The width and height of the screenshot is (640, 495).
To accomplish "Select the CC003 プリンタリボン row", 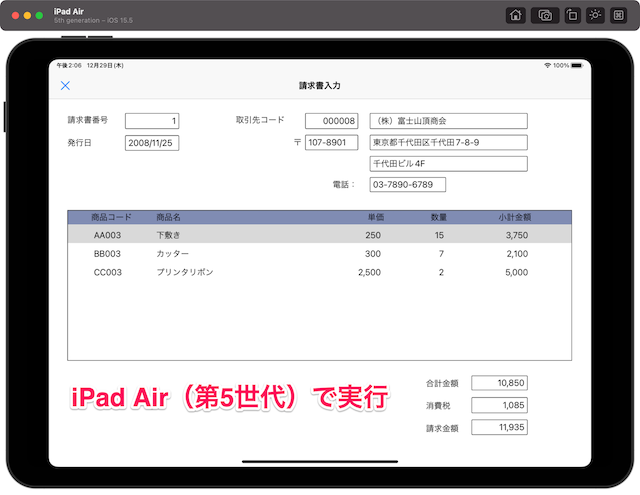I will tap(319, 272).
